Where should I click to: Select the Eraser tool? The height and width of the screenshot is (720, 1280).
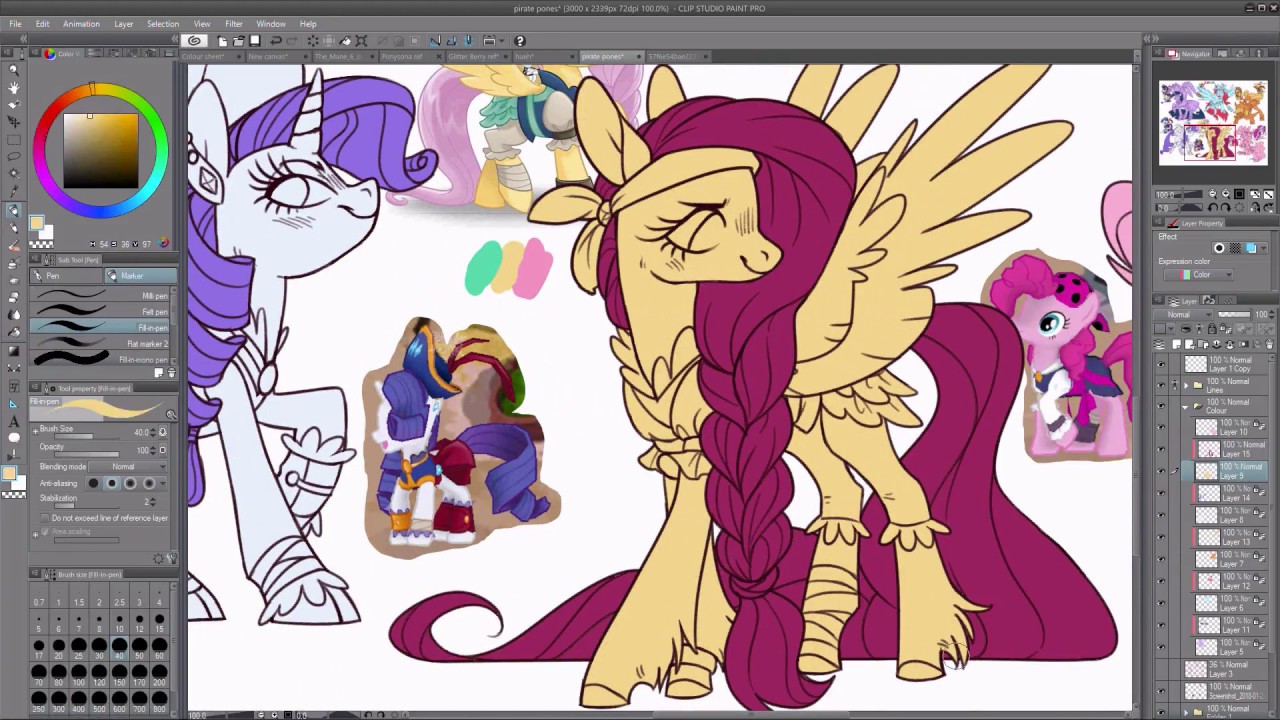[14, 297]
